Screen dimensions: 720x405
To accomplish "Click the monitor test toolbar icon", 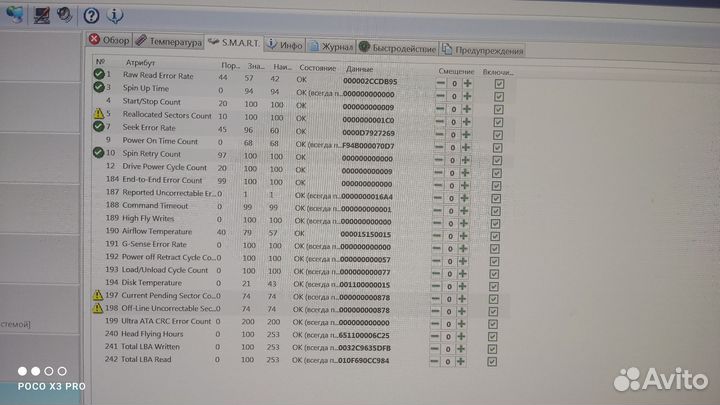I will 41,15.
